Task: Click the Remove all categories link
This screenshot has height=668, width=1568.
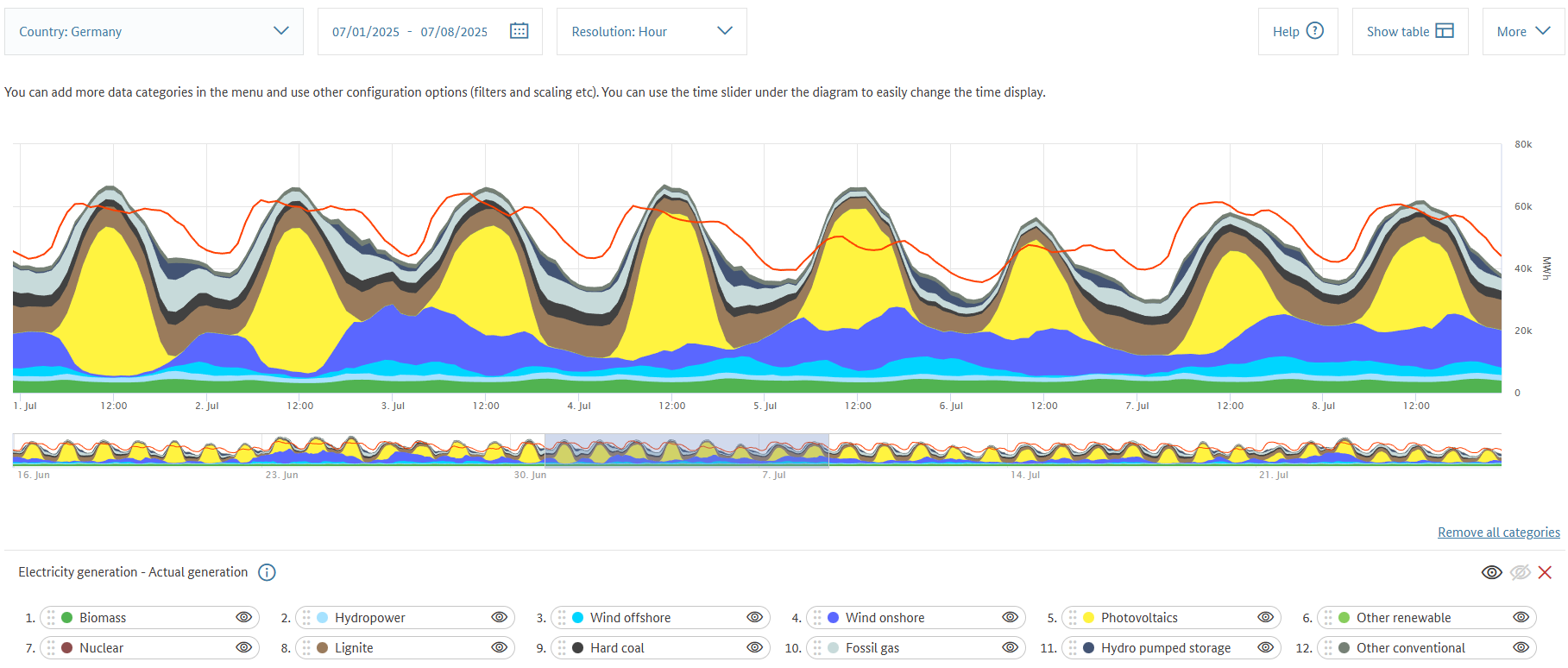Action: (x=1498, y=533)
